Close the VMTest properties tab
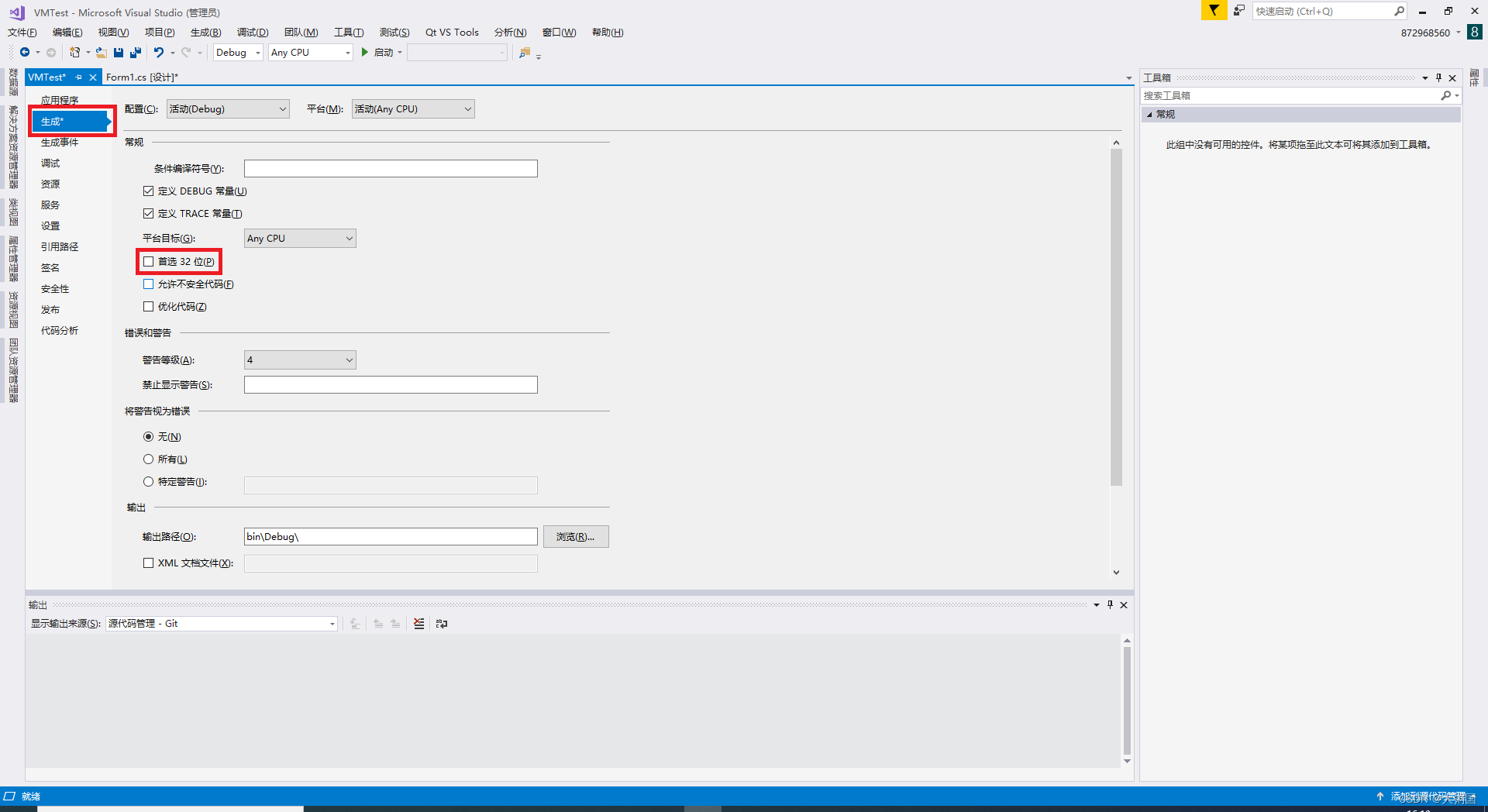1488x812 pixels. pyautogui.click(x=93, y=77)
